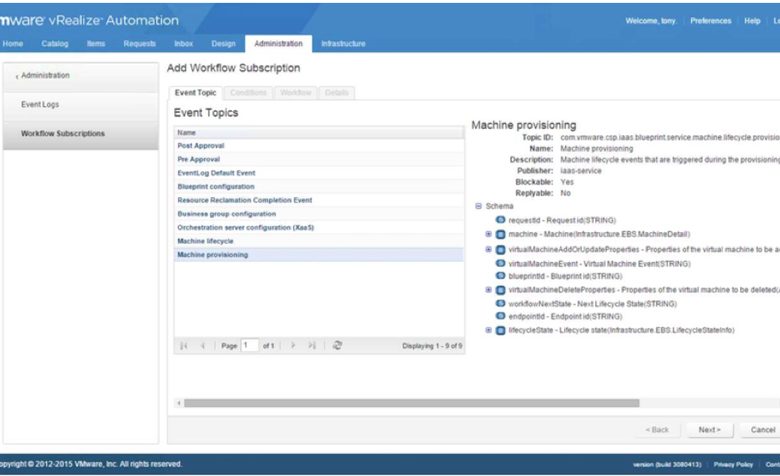780x476 pixels.
Task: Click the horizontal scrollbar left arrow
Action: click(179, 403)
